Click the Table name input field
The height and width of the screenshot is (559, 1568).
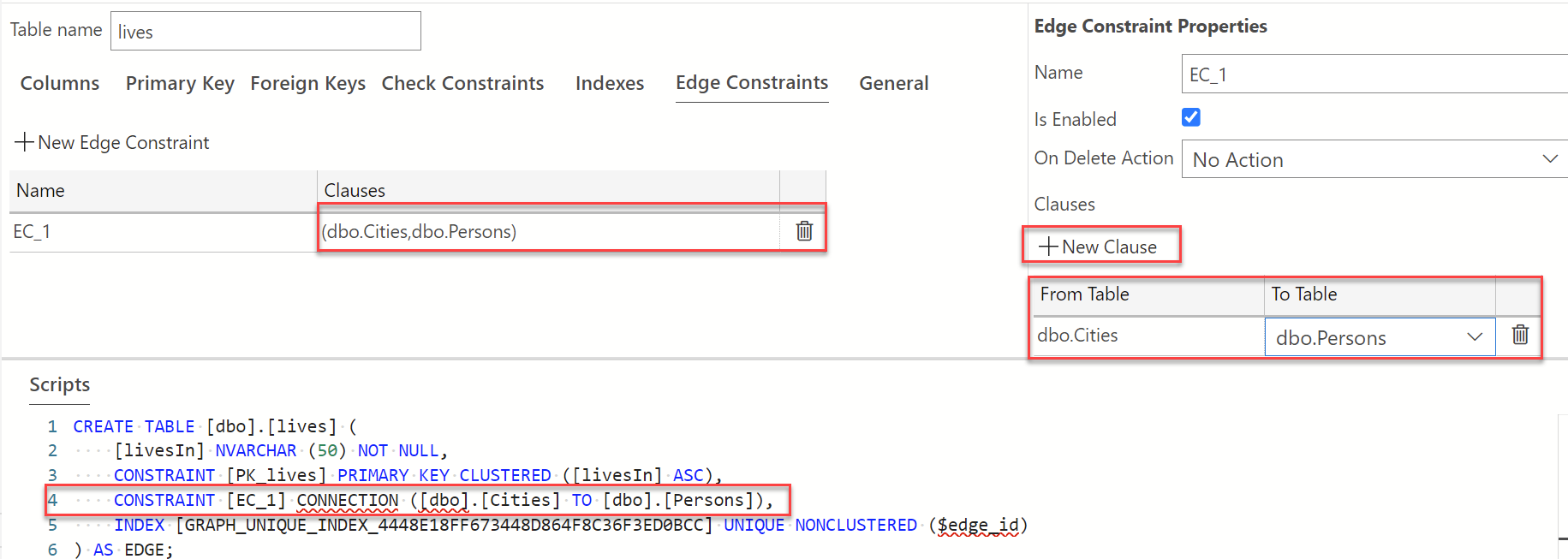(265, 32)
